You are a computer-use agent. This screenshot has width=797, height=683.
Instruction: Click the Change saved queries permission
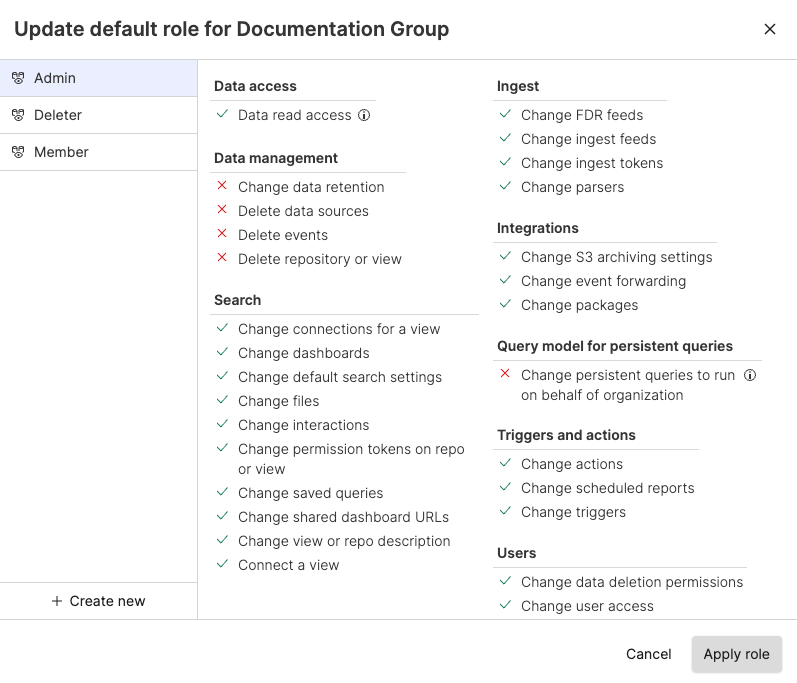(x=310, y=493)
